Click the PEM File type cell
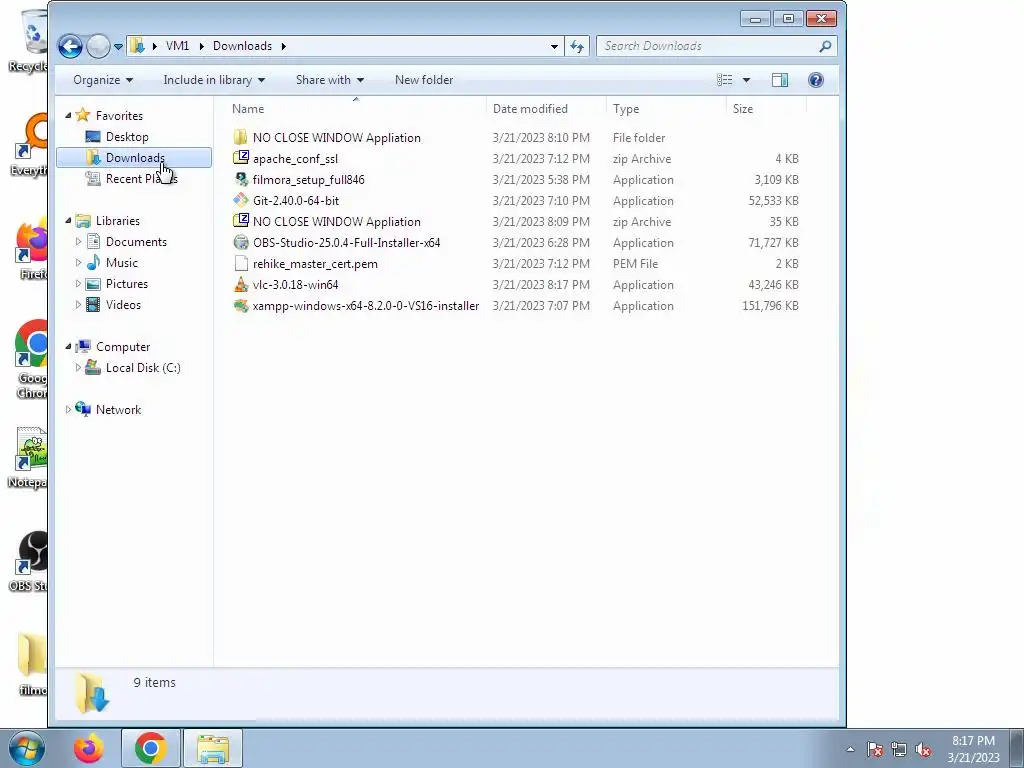 (635, 263)
